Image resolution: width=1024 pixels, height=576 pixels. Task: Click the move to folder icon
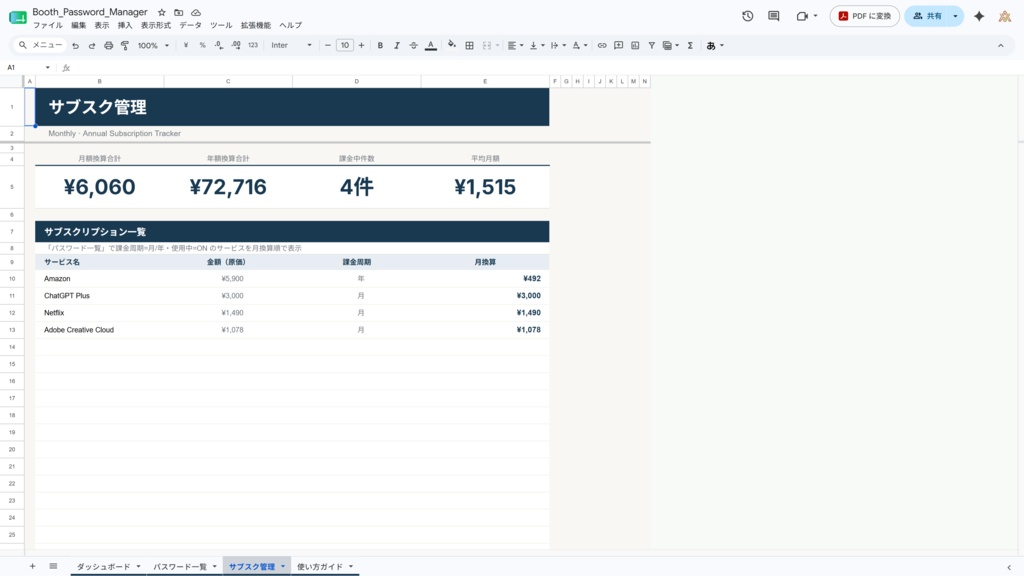178,12
